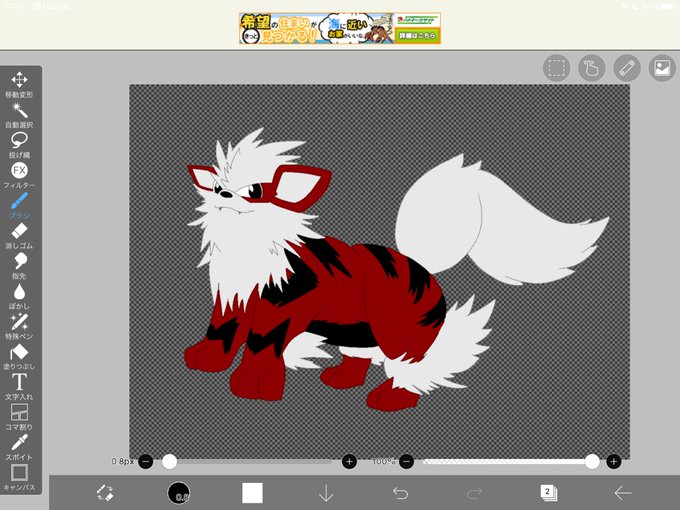The width and height of the screenshot is (680, 510).
Task: Open the material image button
Action: coord(662,68)
